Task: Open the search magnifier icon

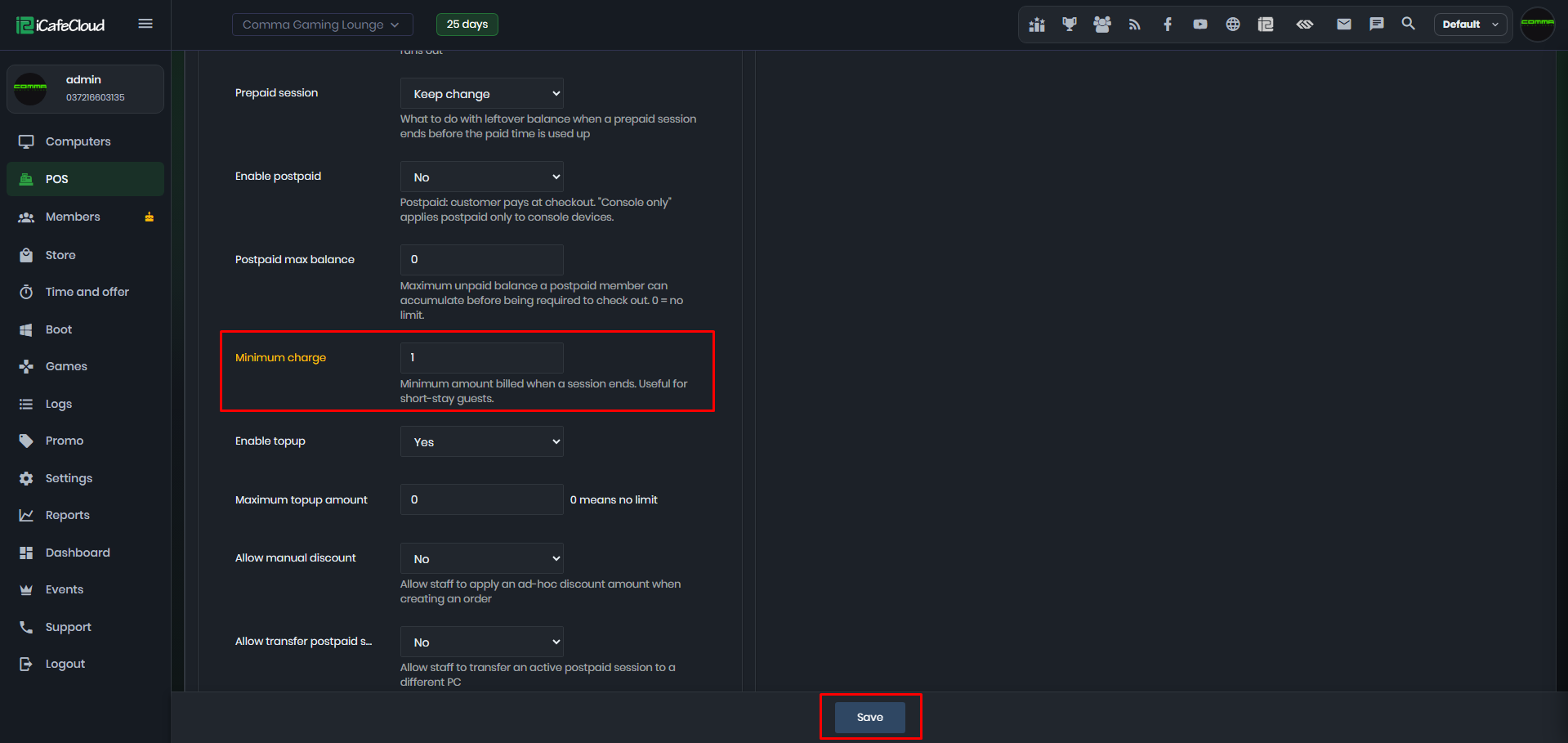Action: pyautogui.click(x=1408, y=24)
